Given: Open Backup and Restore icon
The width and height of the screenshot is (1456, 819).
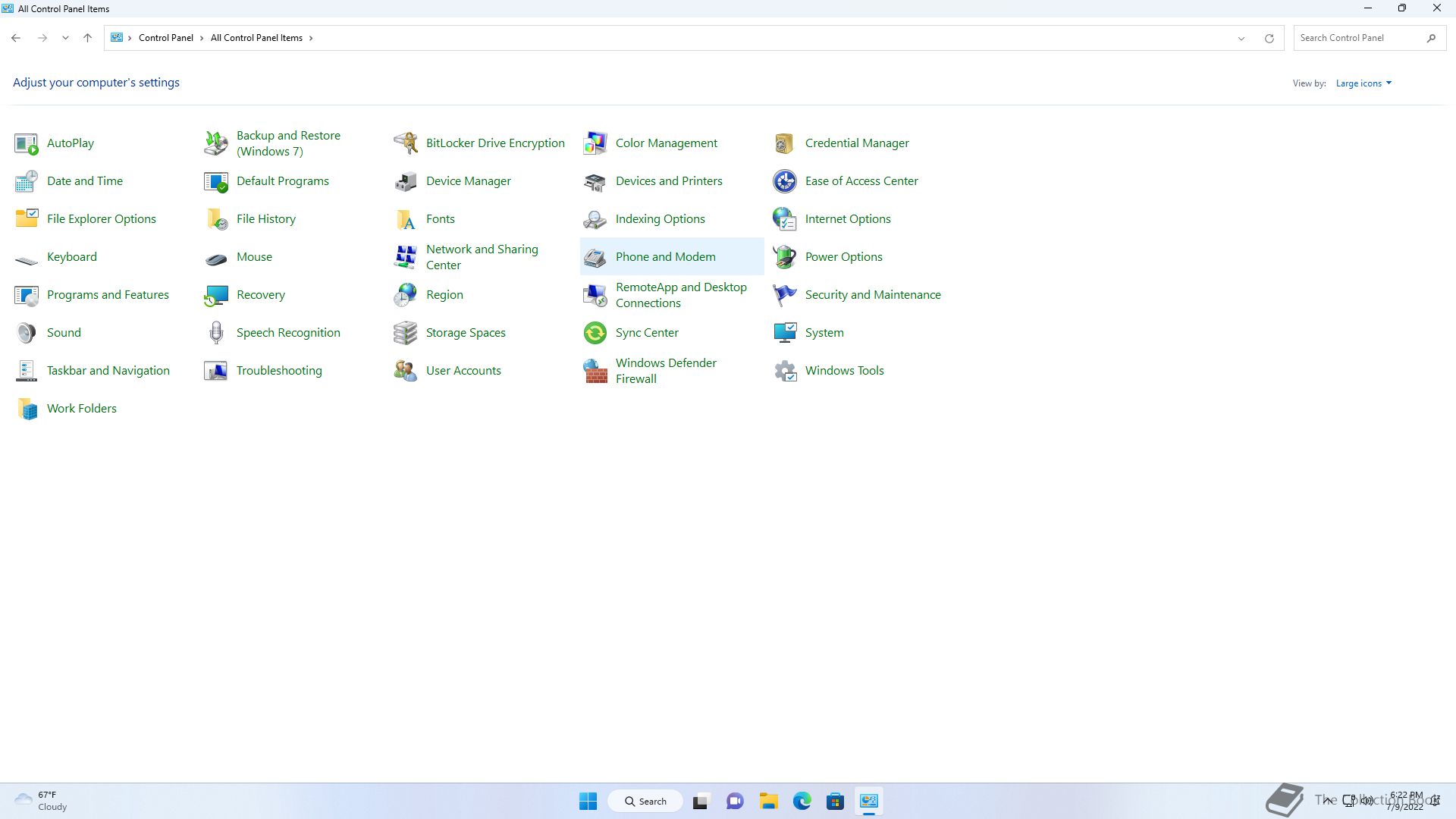Looking at the screenshot, I should 216,143.
